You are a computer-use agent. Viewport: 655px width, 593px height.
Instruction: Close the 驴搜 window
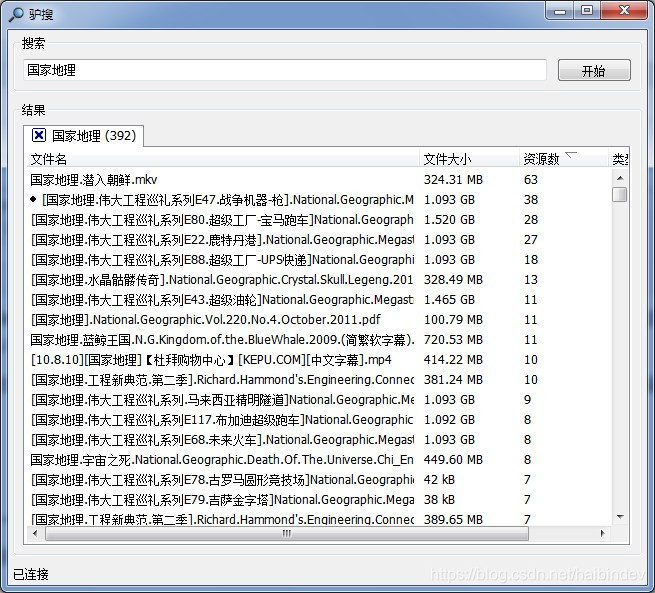coord(624,10)
